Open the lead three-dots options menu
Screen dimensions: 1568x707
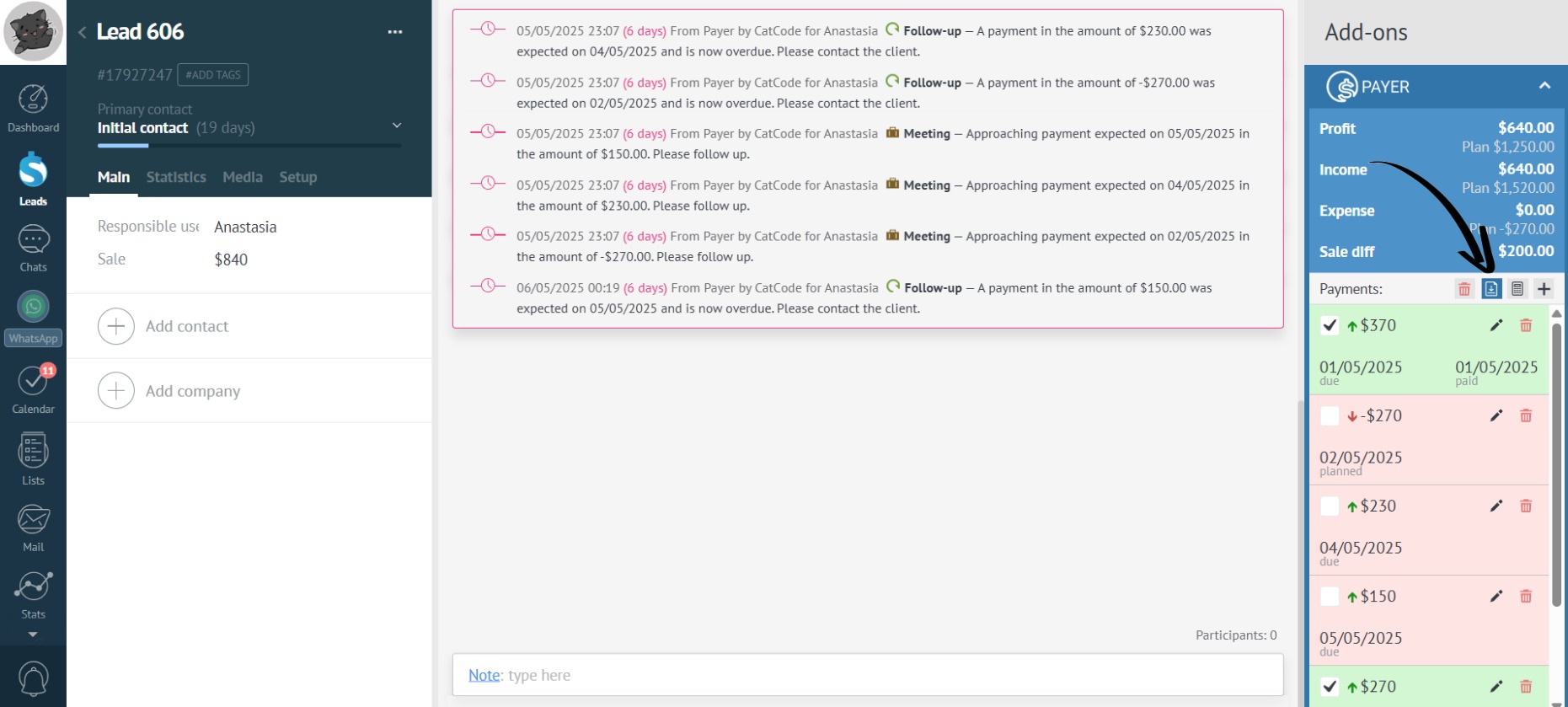pyautogui.click(x=394, y=32)
